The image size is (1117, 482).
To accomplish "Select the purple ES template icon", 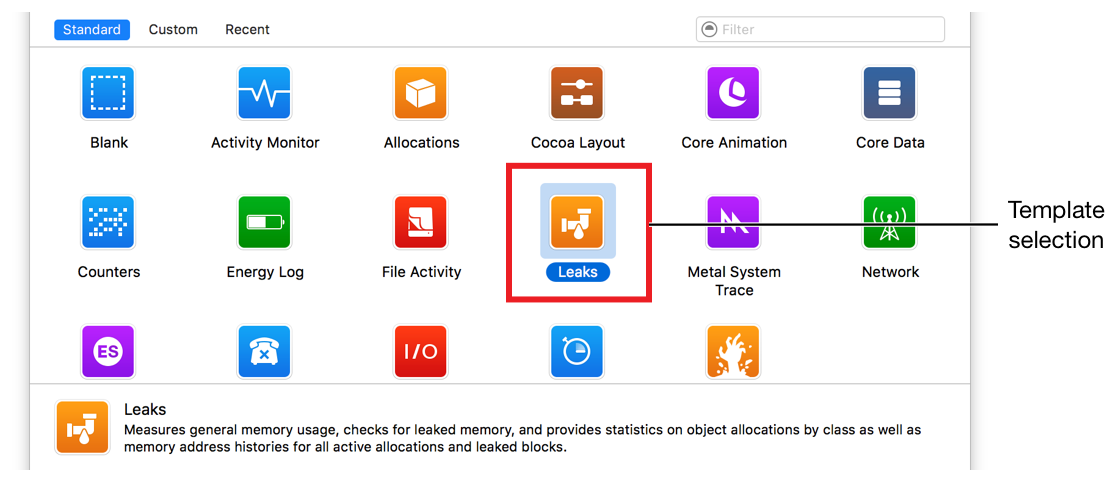I will [x=108, y=352].
